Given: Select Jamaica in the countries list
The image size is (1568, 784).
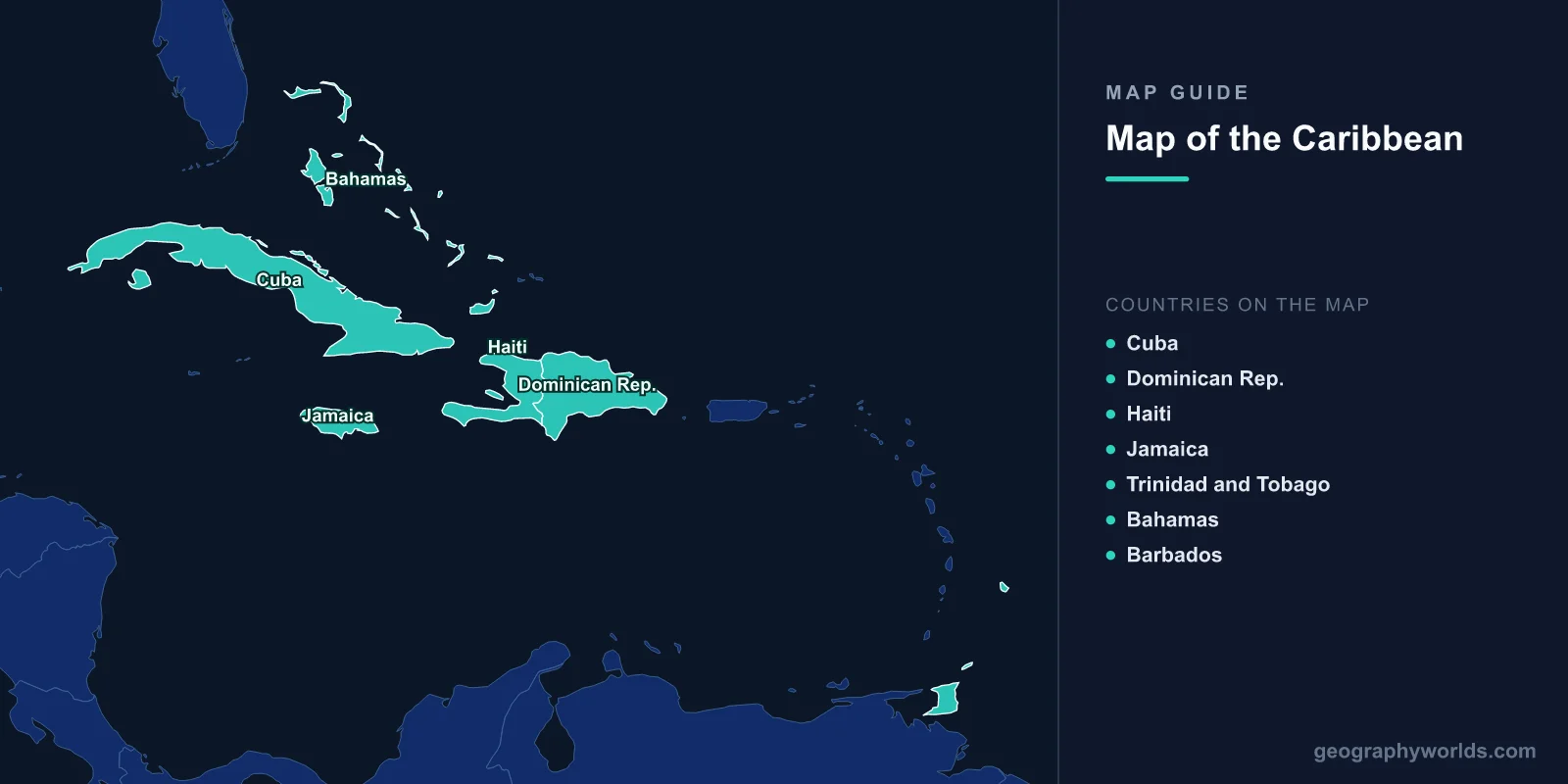Looking at the screenshot, I should pos(1167,449).
